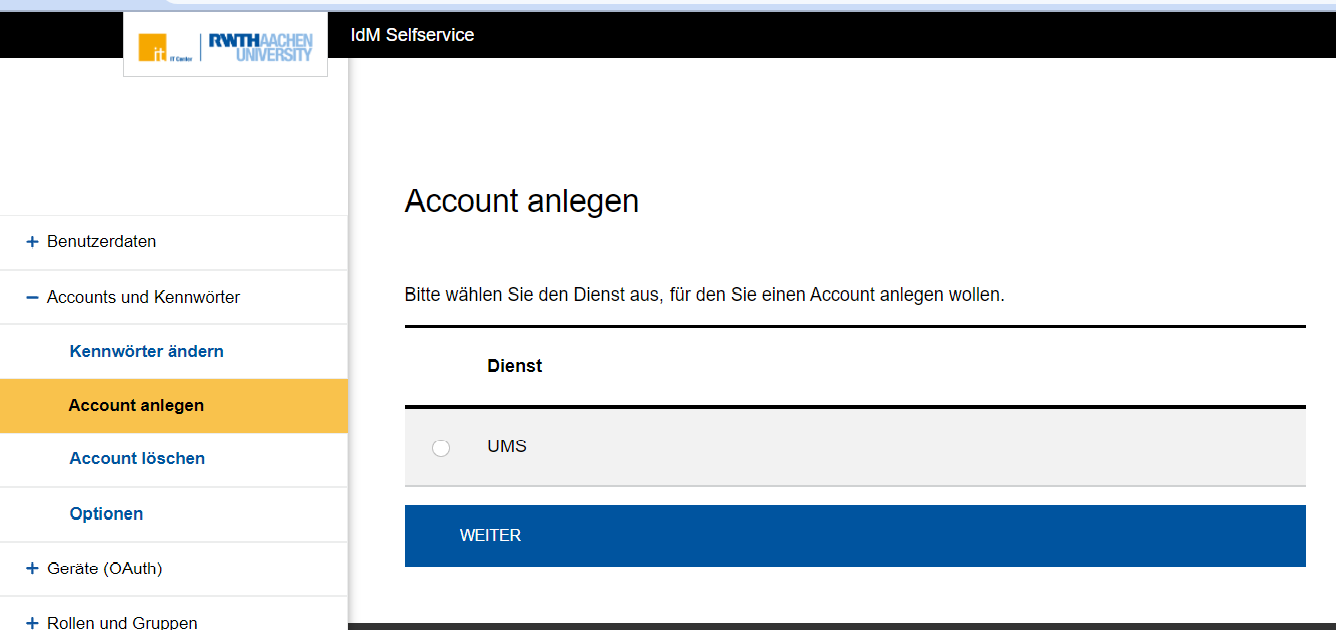
Task: Click the UMS service name text
Action: (x=507, y=447)
